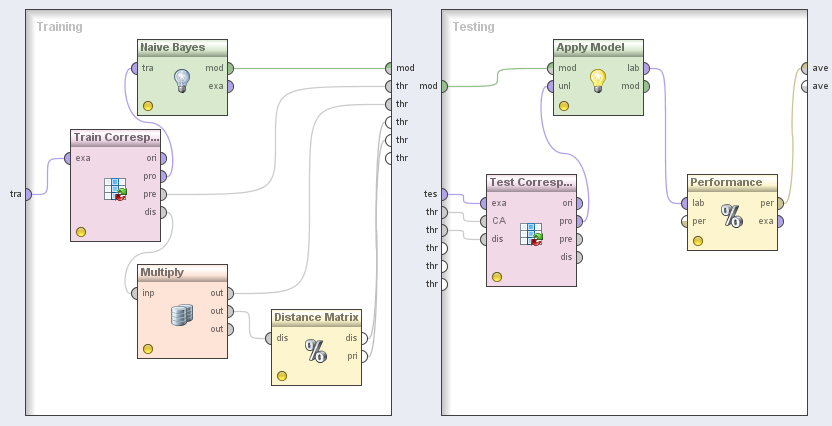Screen dimensions: 832x426
Task: Click the Apply Model lightbulb icon
Action: pos(598,80)
